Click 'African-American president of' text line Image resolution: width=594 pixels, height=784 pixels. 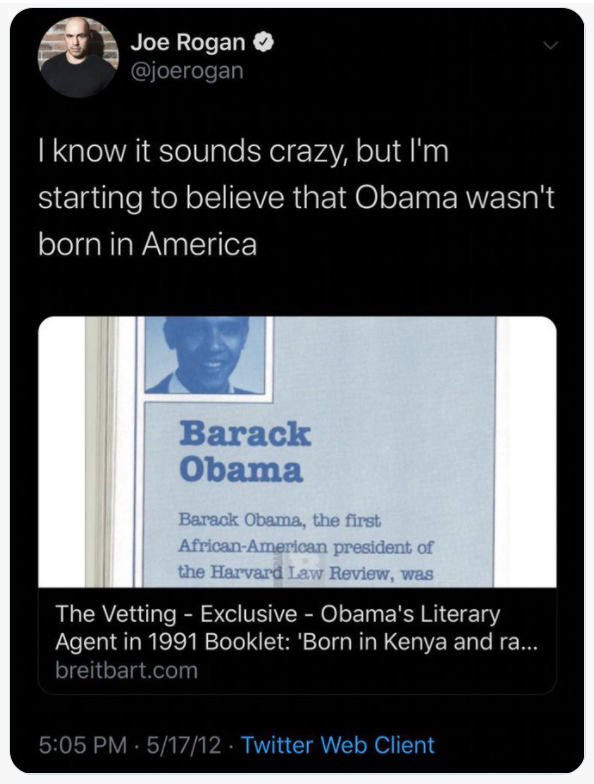coord(306,547)
